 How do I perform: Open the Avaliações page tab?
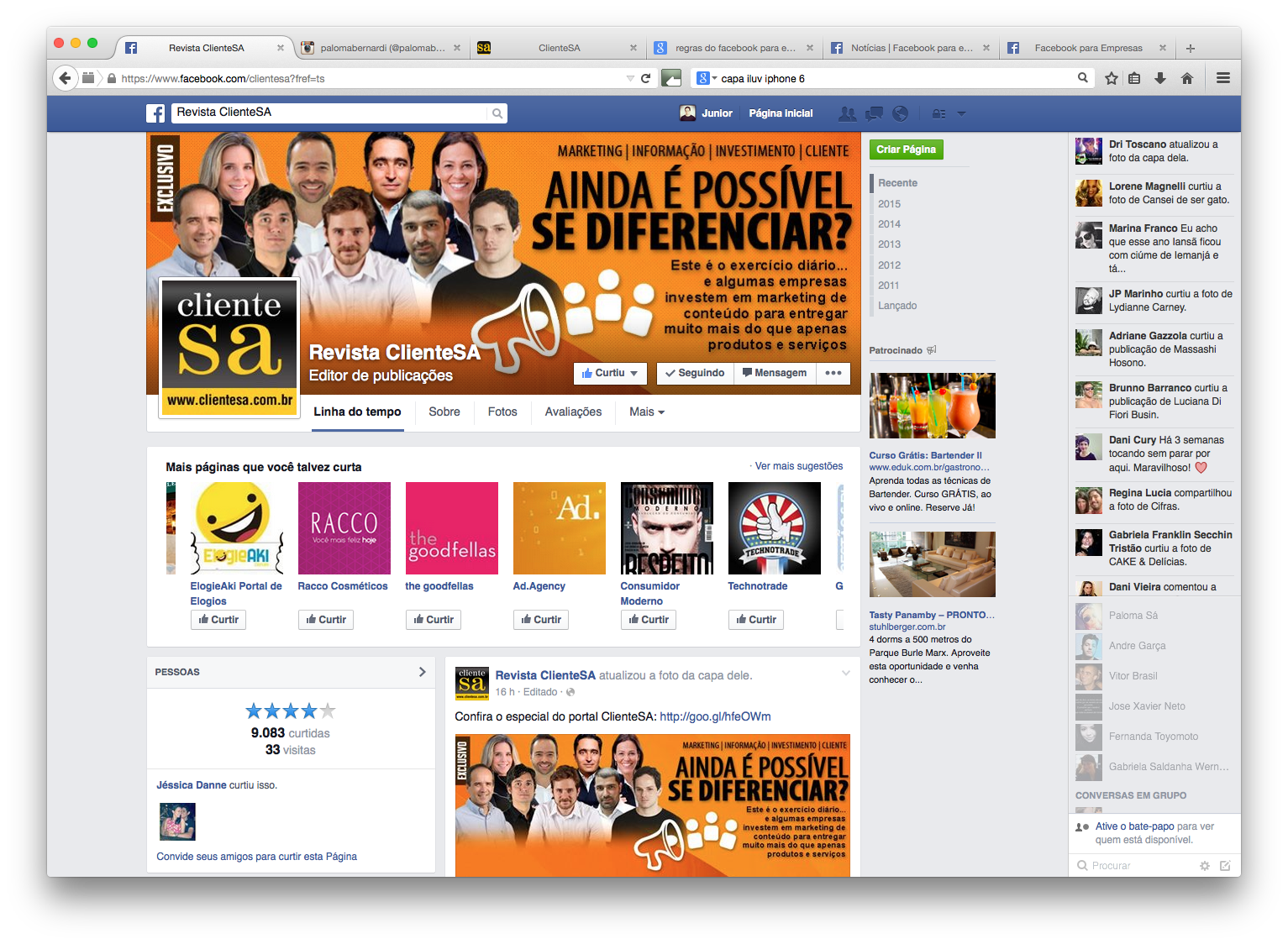pyautogui.click(x=573, y=412)
